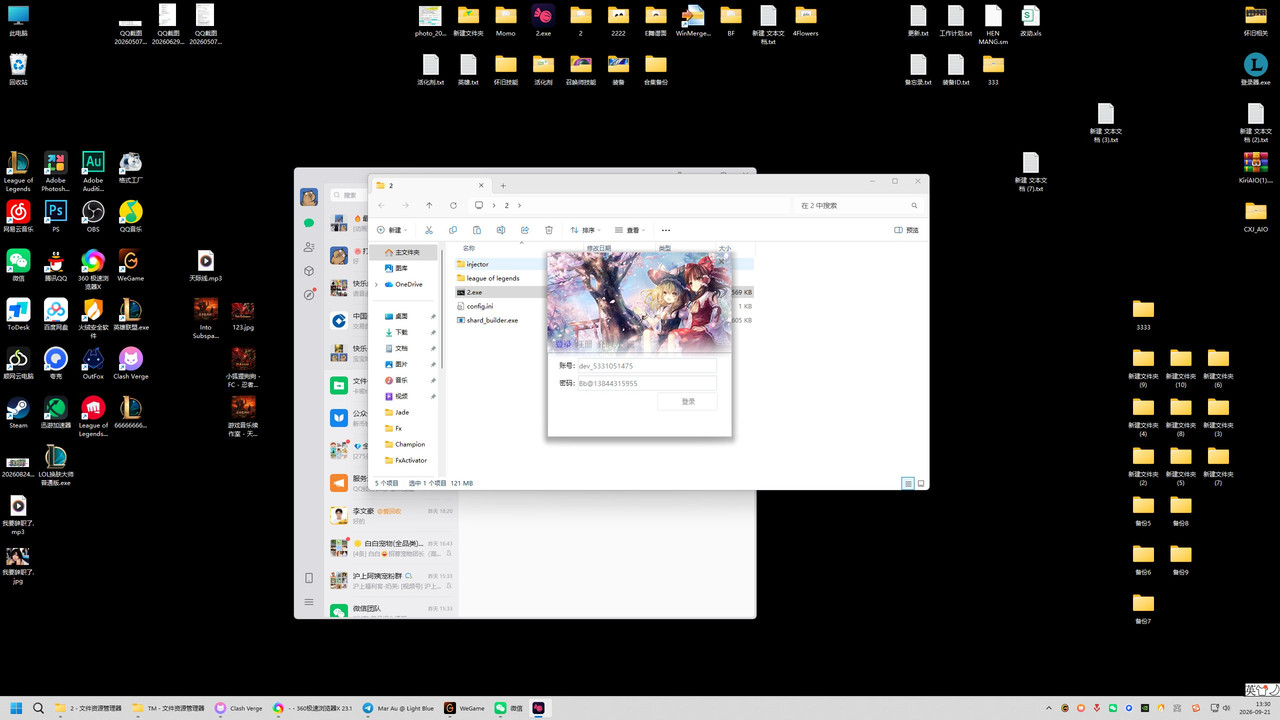The height and width of the screenshot is (720, 1280).
Task: Open the 李文豪 chat in WeChat
Action: pos(392,516)
